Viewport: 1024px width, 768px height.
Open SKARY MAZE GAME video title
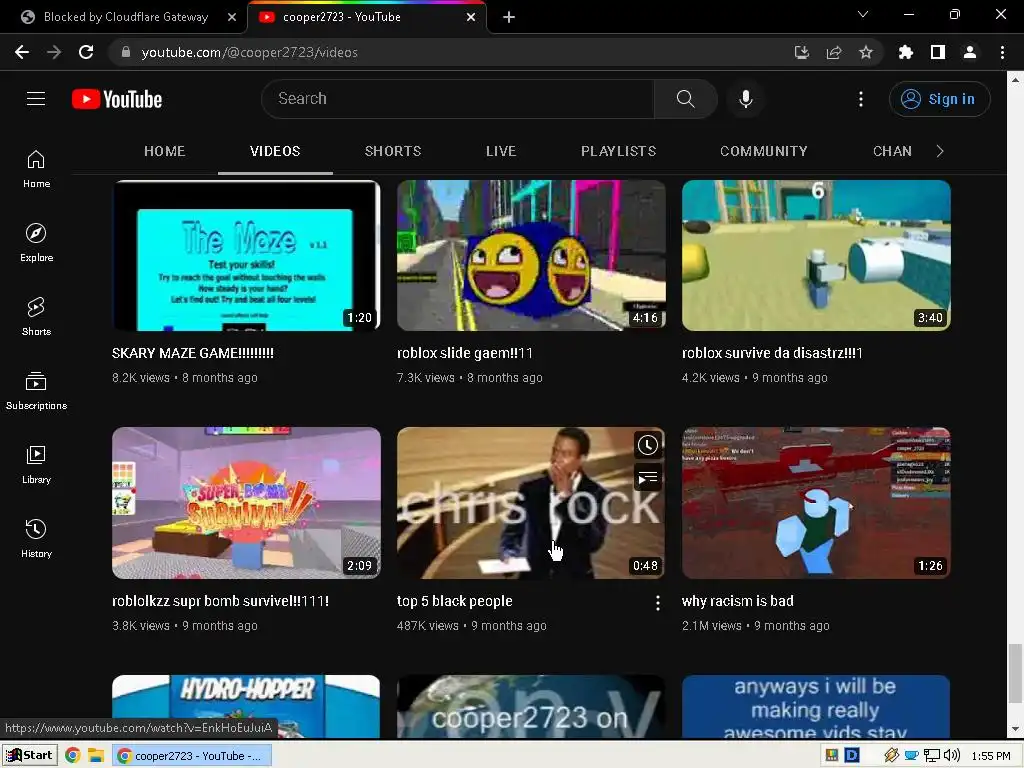[x=193, y=353]
